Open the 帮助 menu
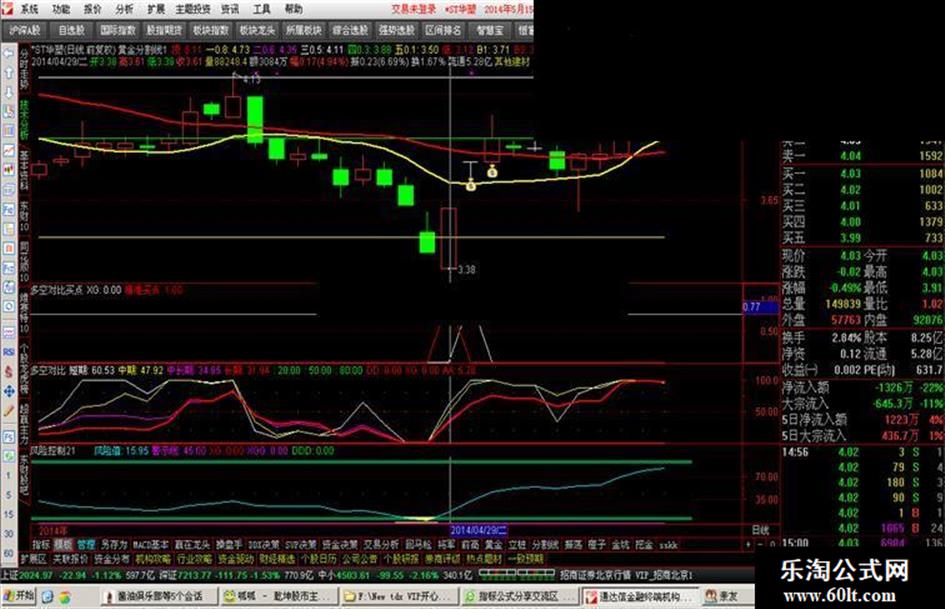The image size is (945, 609). [294, 9]
